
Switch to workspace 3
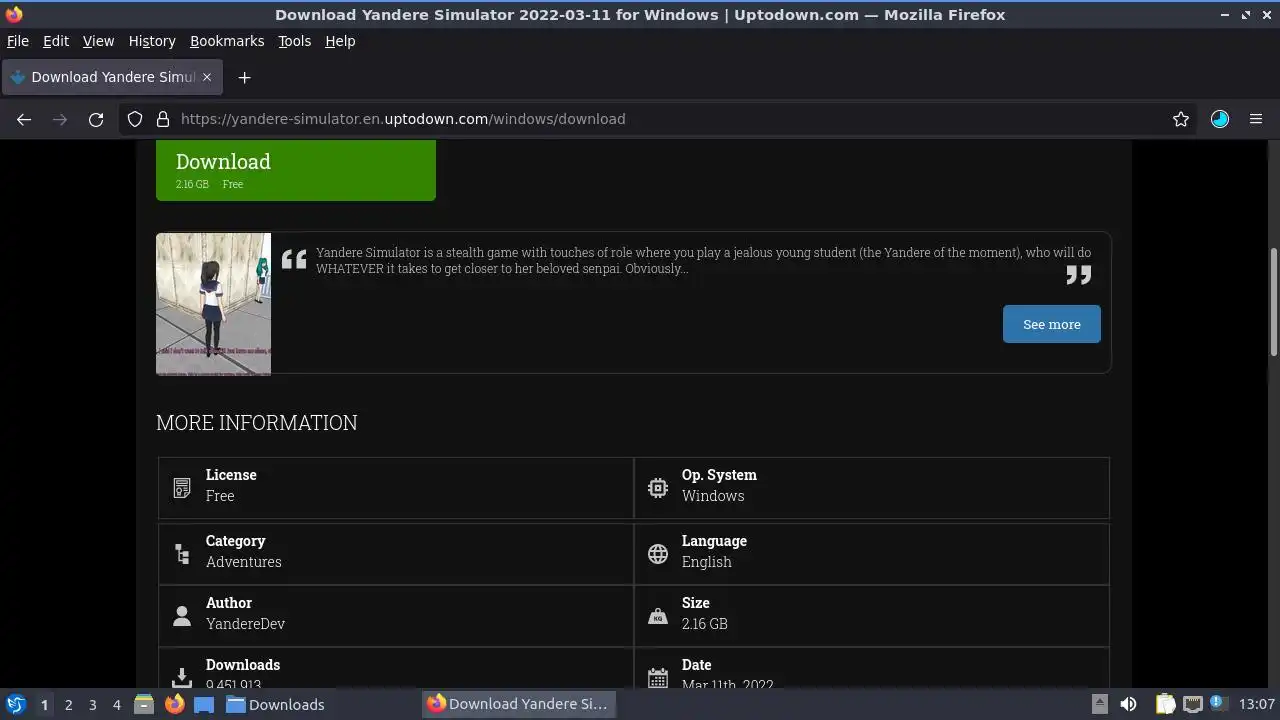[x=92, y=705]
